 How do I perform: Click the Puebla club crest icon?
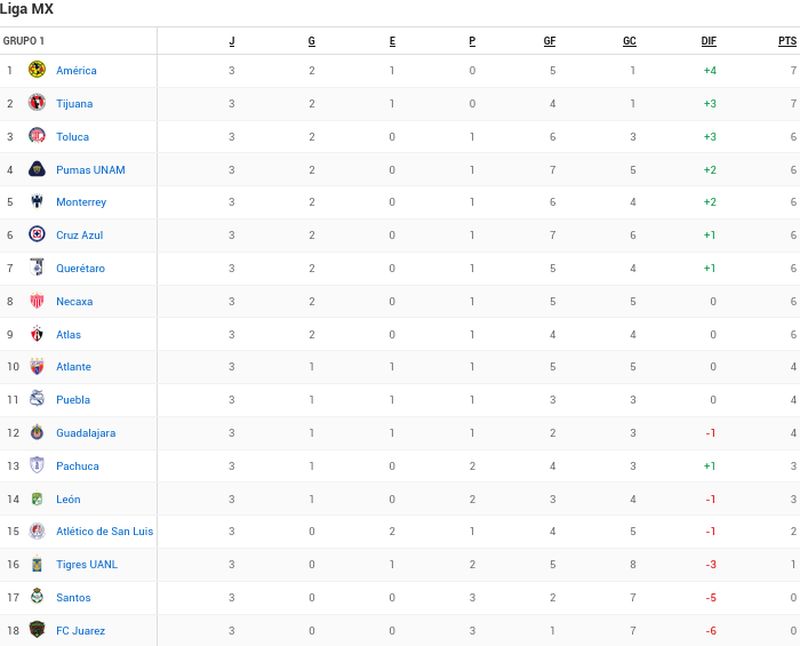[x=37, y=399]
